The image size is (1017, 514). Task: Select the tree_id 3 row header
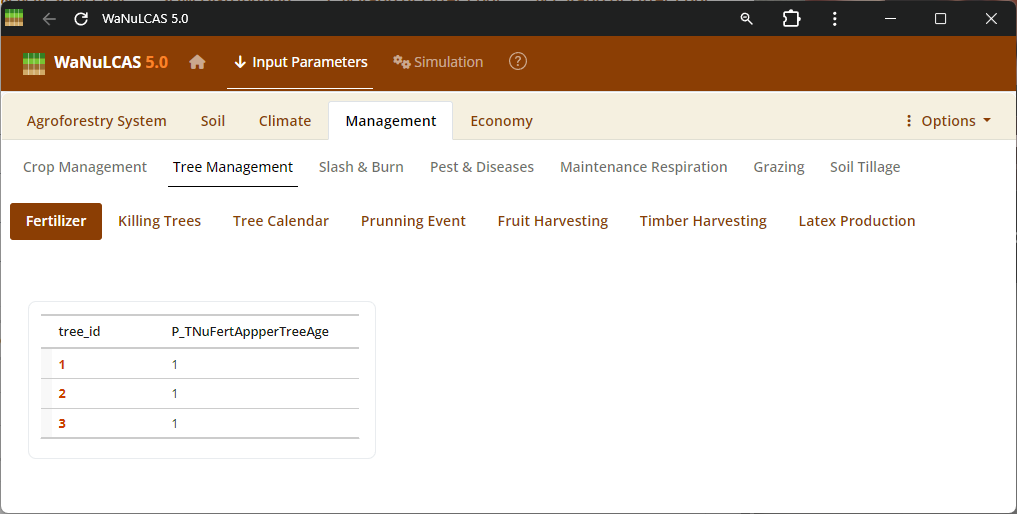click(x=62, y=424)
